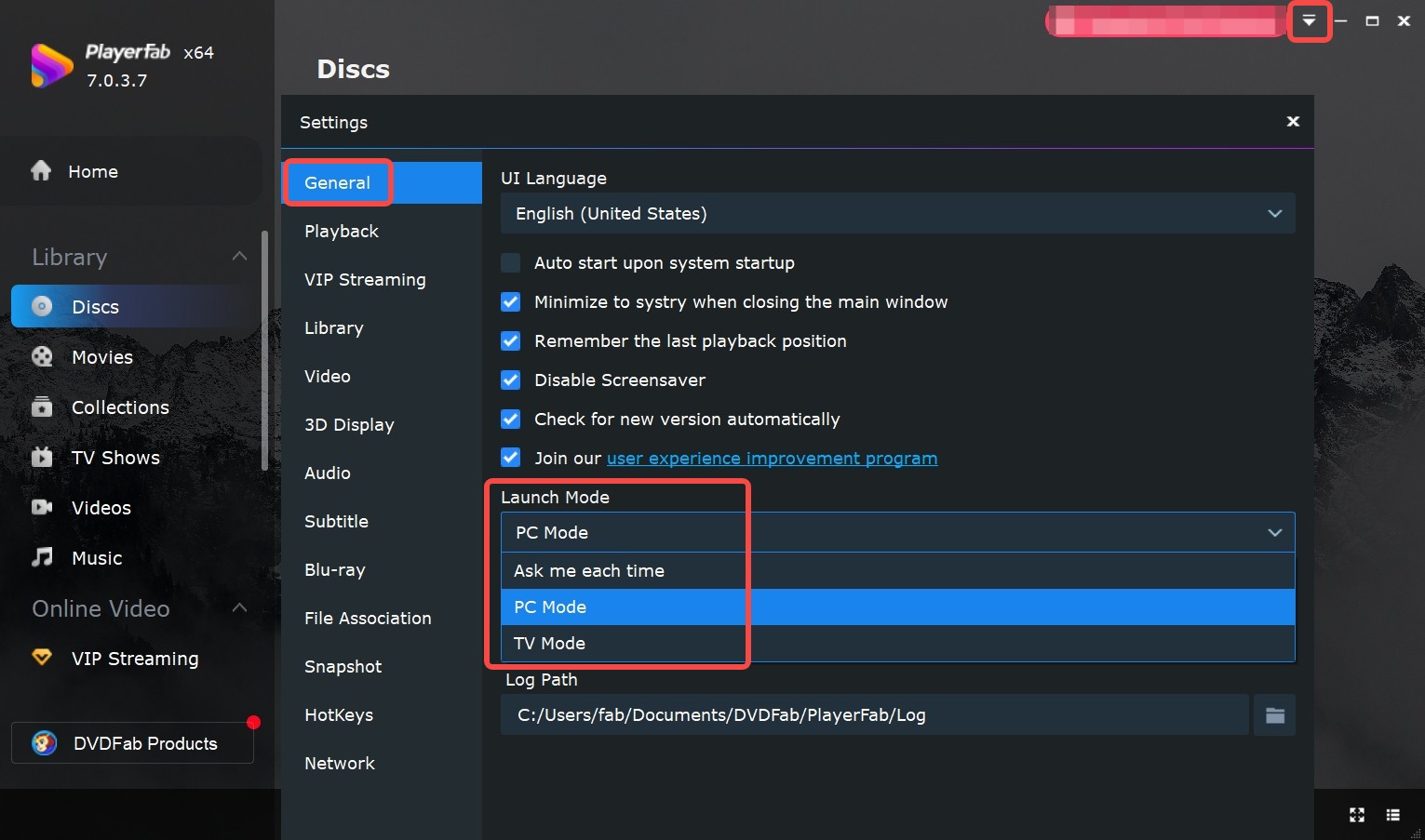
Task: Uncheck Disable Screensaver option
Action: pyautogui.click(x=511, y=380)
